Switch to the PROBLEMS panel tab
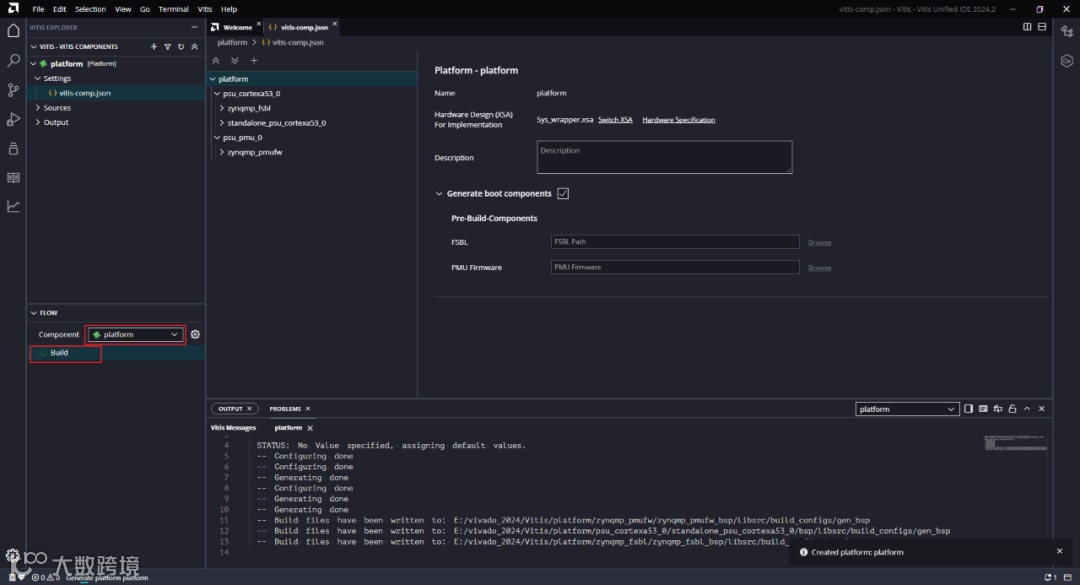Viewport: 1080px width, 585px height. 285,409
